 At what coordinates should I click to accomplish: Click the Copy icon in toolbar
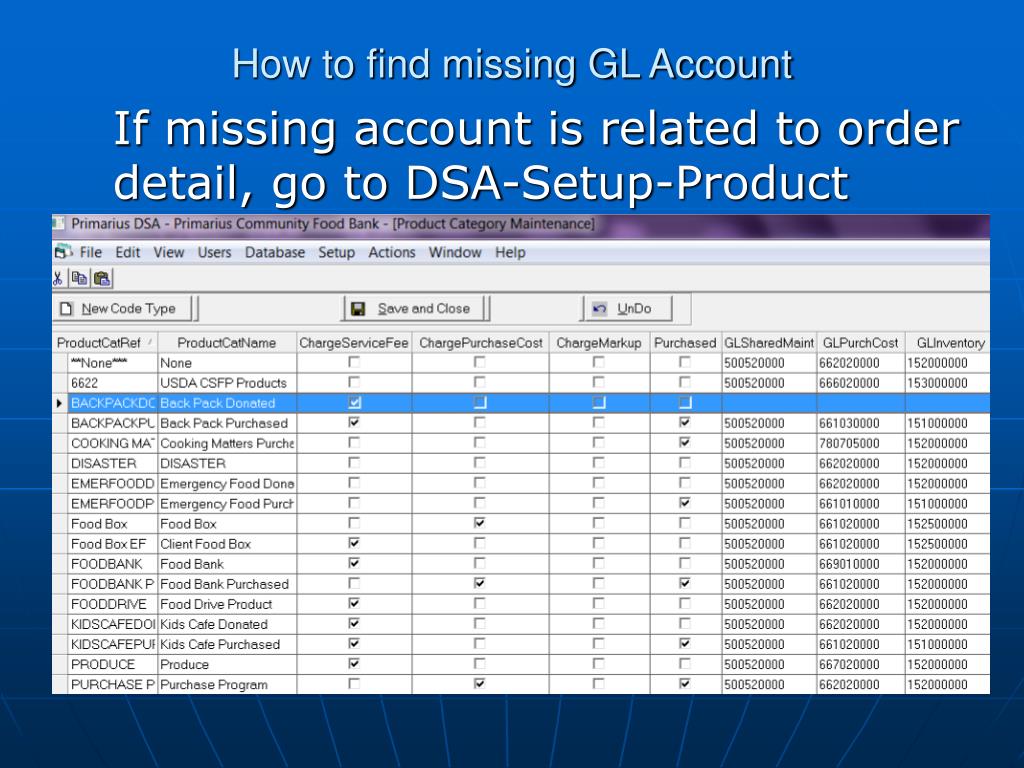80,279
